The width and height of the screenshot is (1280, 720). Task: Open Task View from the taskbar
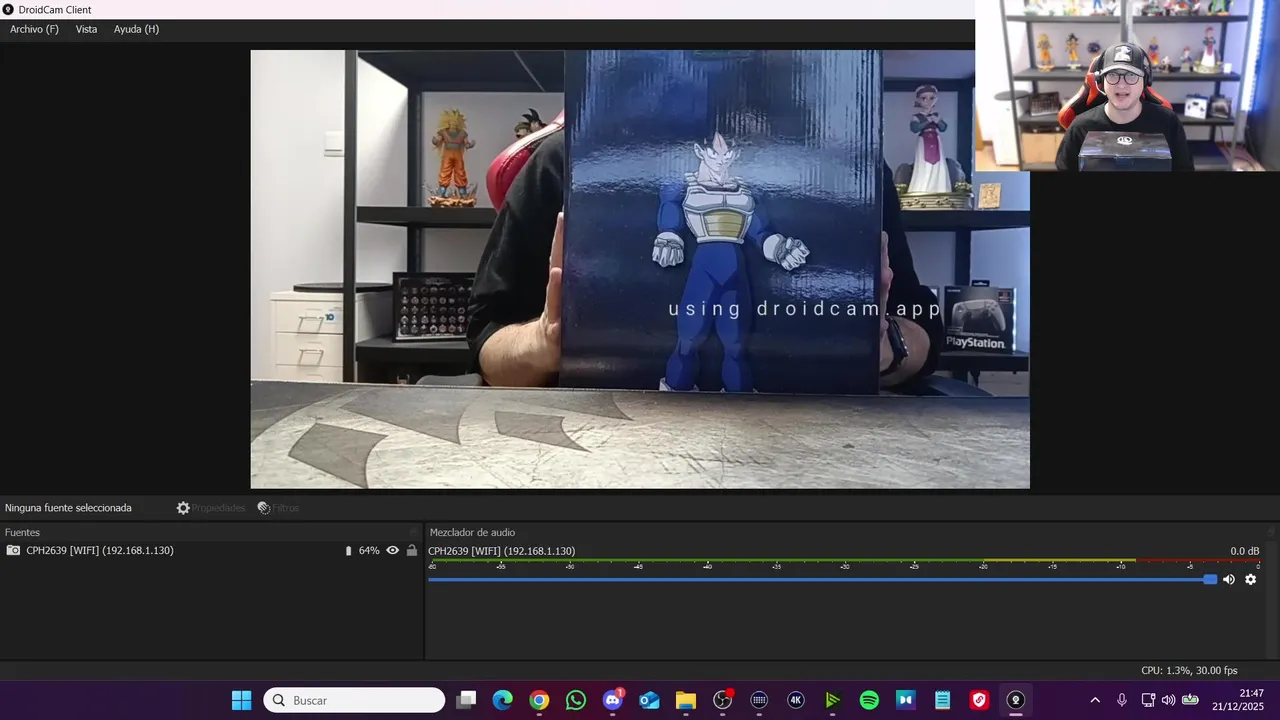pyautogui.click(x=466, y=700)
